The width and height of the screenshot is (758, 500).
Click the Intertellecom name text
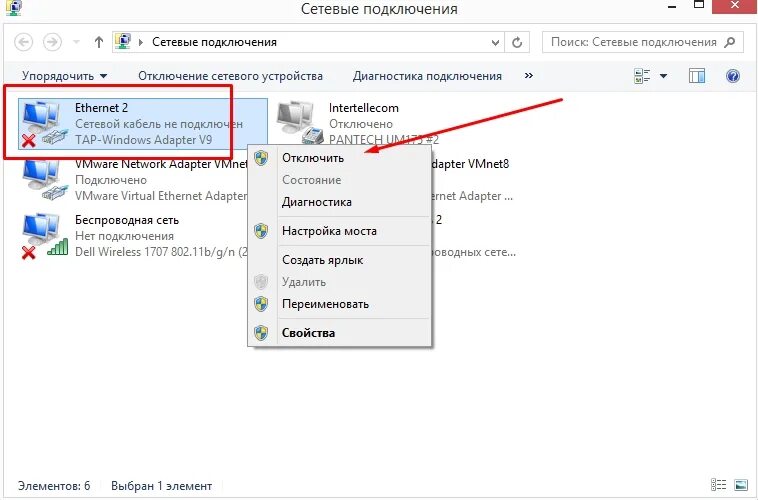(x=364, y=108)
